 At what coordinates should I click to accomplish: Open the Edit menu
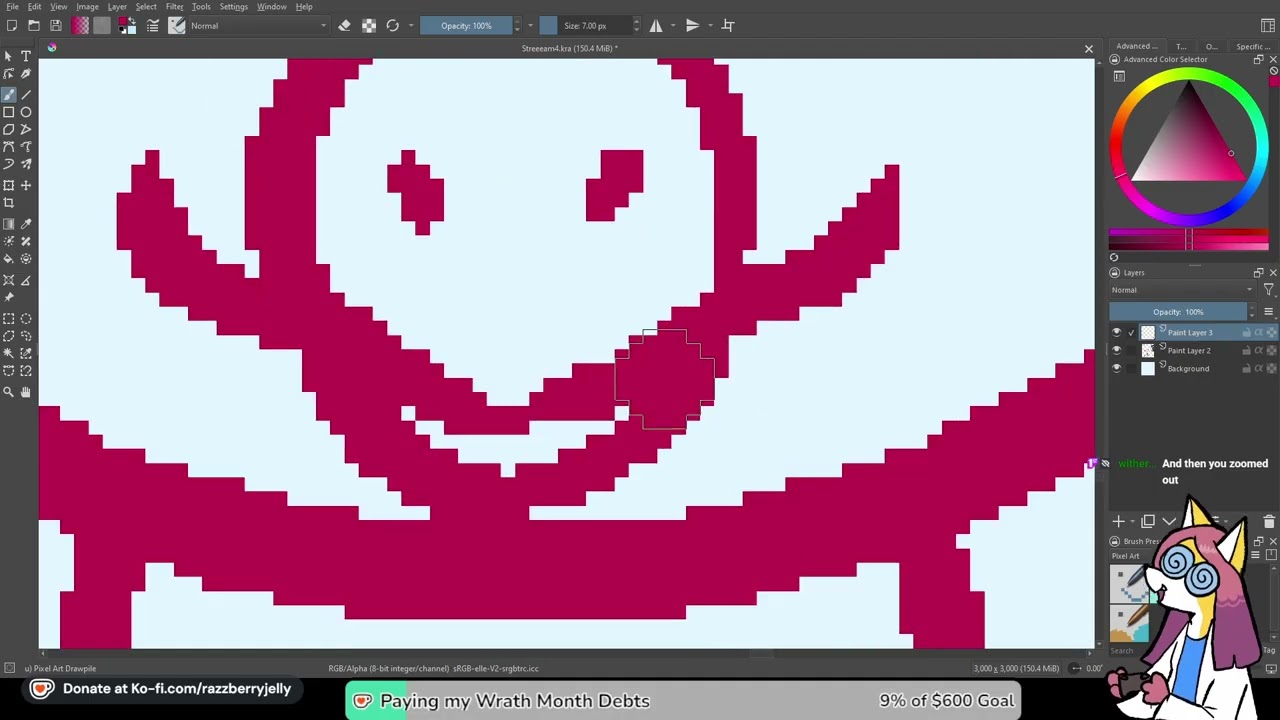coord(35,7)
